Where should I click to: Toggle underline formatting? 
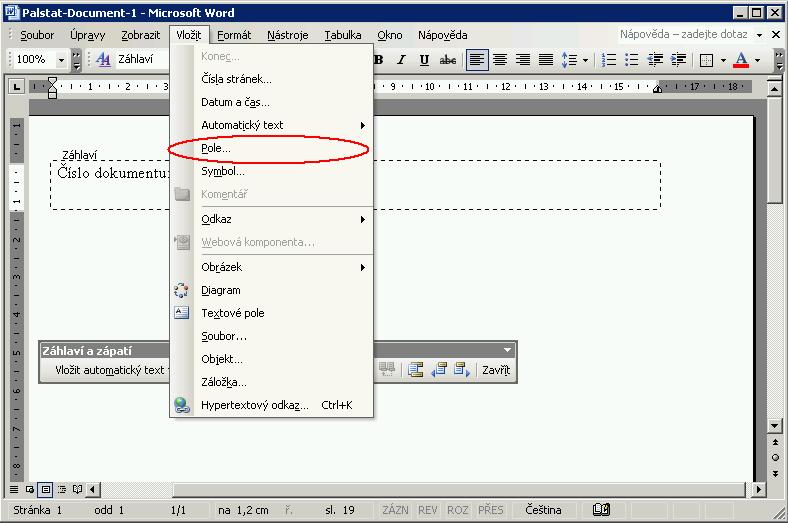coord(424,60)
